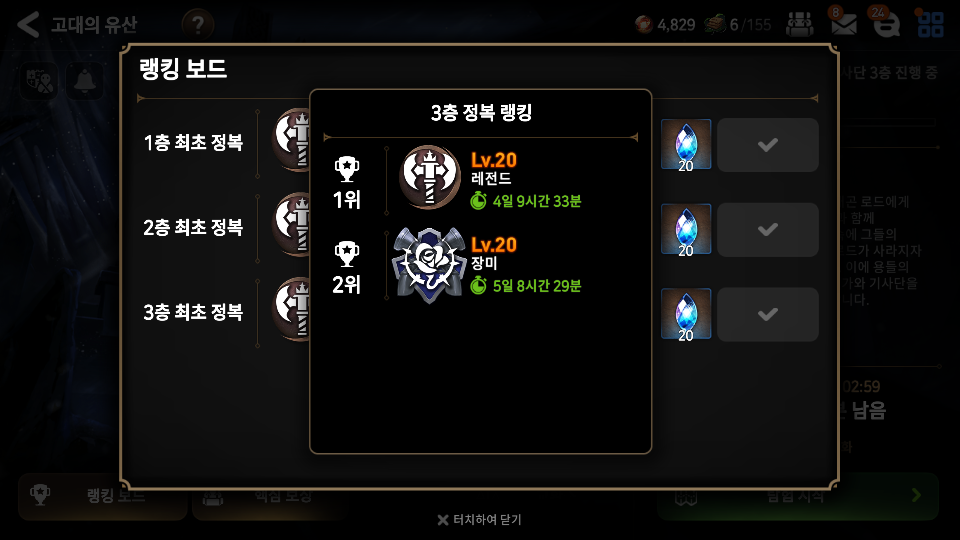Go back with the arrow beside 고대의 유산
This screenshot has height=540, width=960.
pos(28,24)
